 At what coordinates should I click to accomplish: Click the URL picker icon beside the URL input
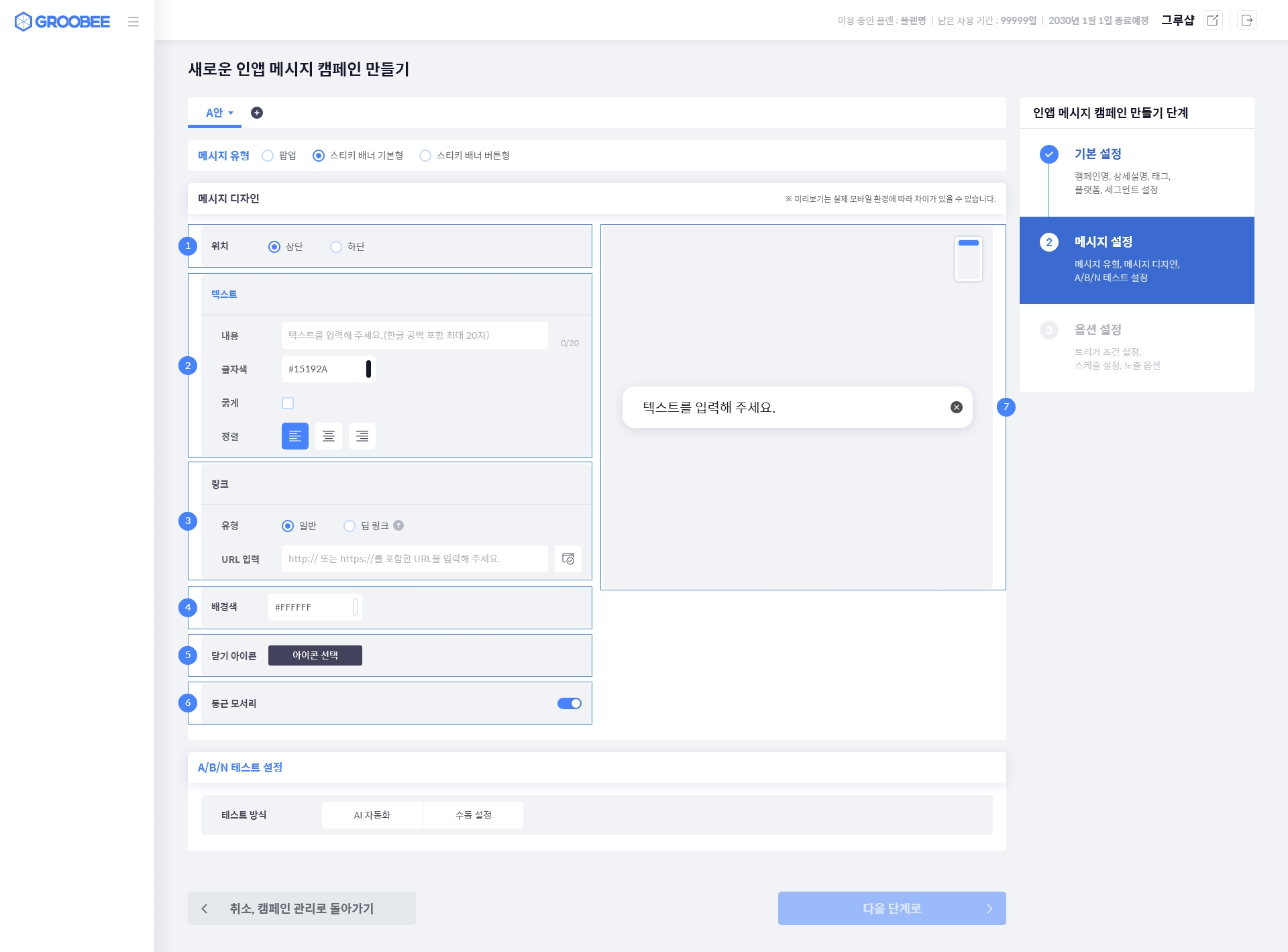tap(568, 559)
